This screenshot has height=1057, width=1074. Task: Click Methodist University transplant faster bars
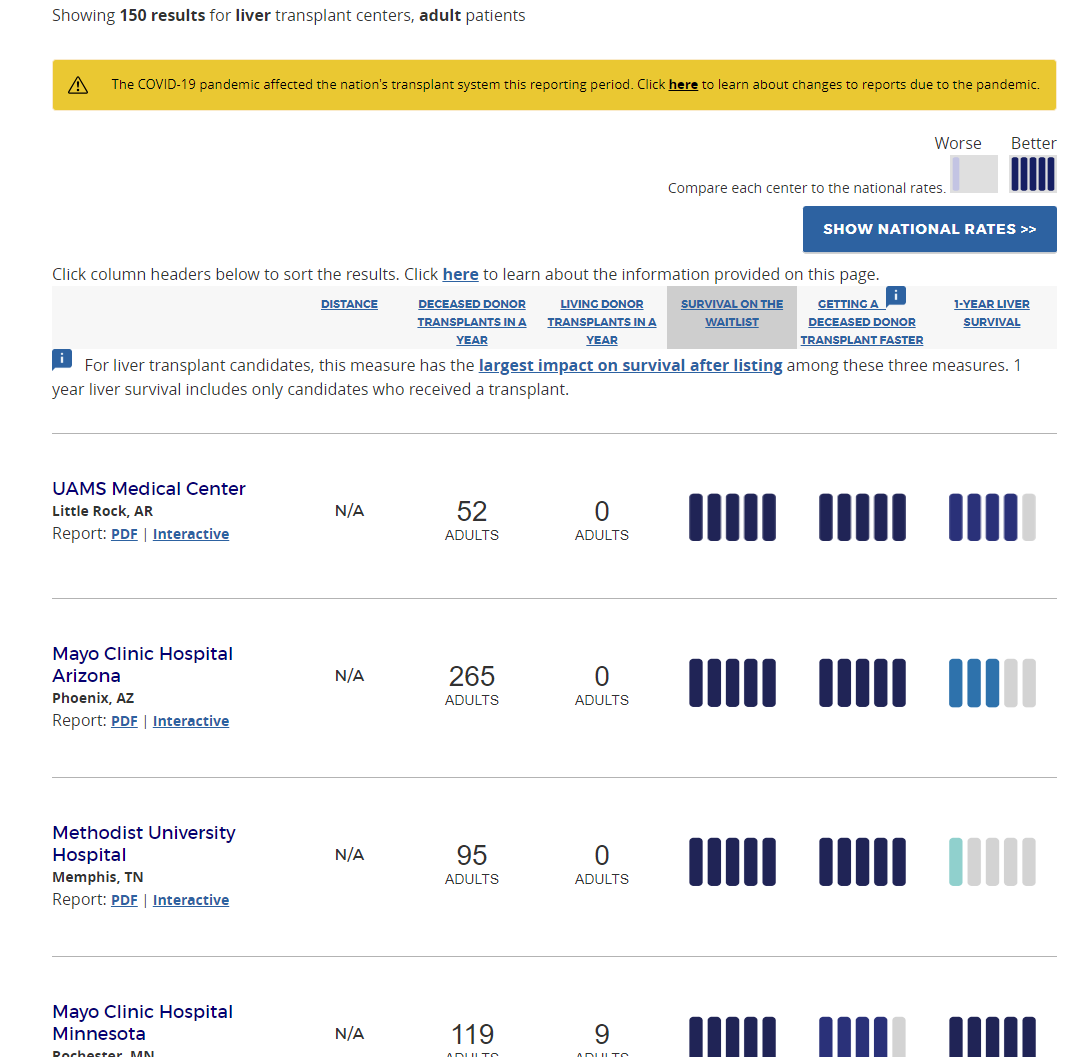(862, 862)
